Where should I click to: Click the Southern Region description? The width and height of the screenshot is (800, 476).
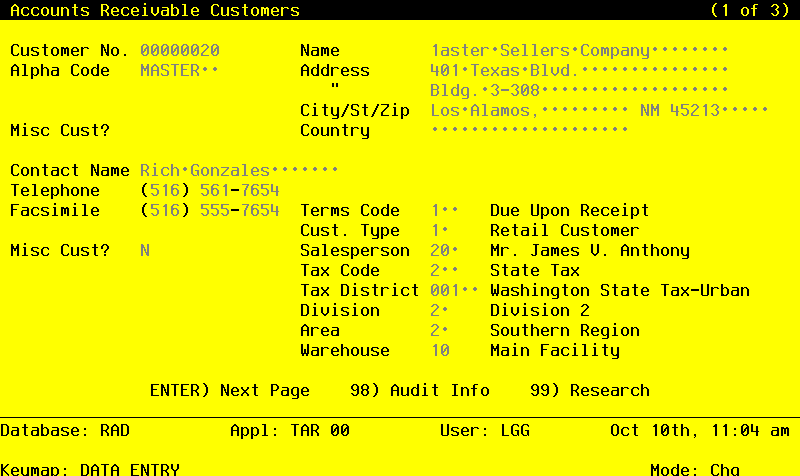(564, 330)
